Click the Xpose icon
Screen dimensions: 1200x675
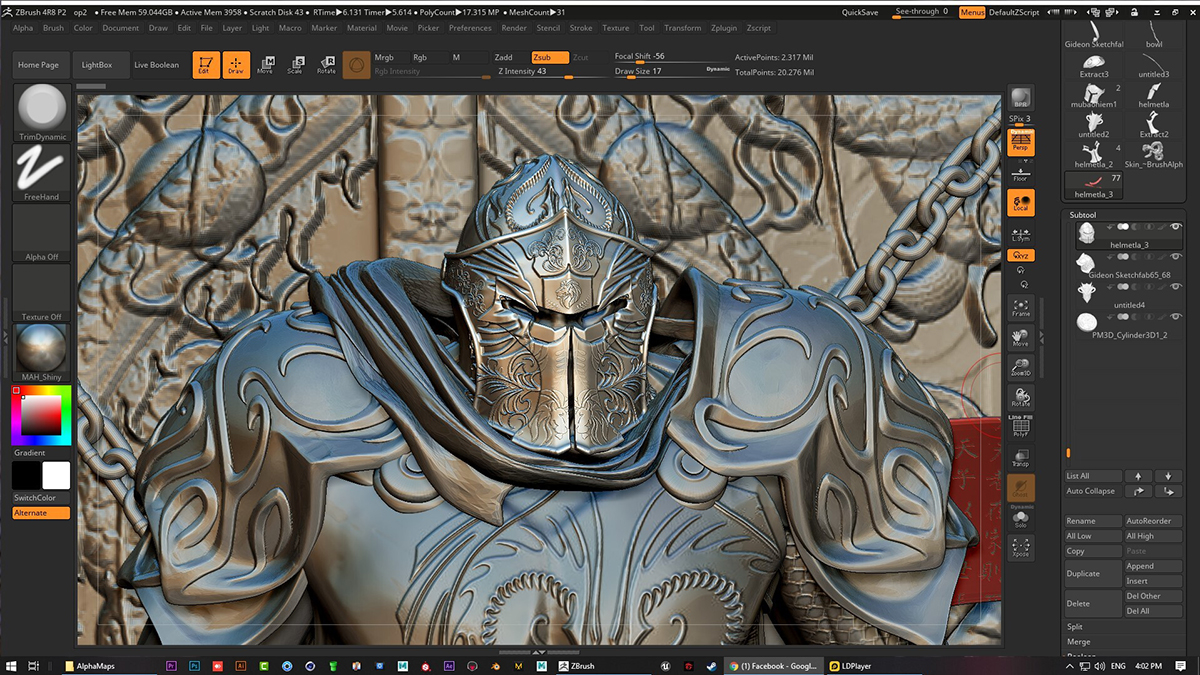pyautogui.click(x=1020, y=547)
